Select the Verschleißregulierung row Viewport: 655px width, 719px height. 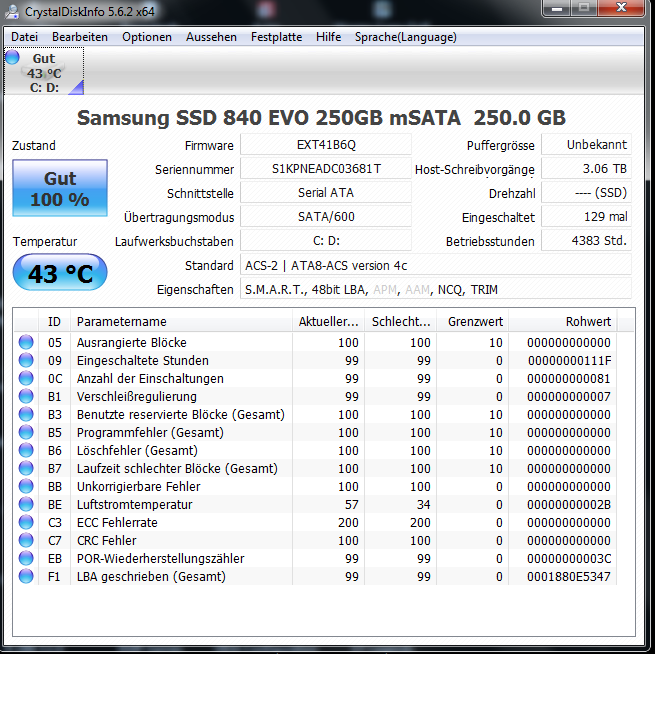coord(316,396)
